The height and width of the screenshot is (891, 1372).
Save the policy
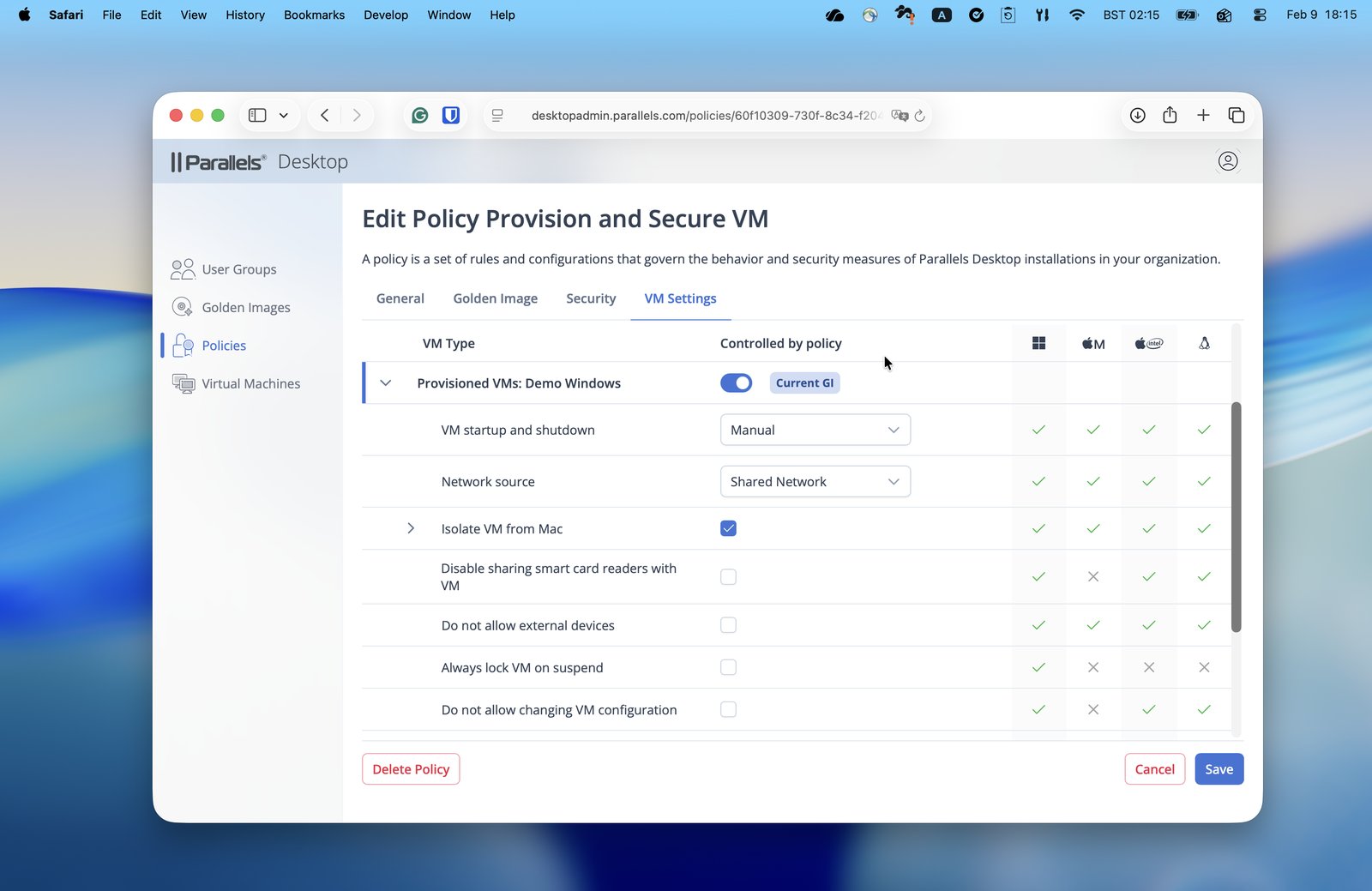(1219, 769)
